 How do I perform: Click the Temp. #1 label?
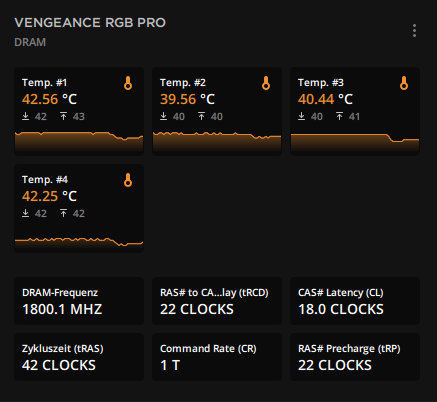pyautogui.click(x=44, y=82)
